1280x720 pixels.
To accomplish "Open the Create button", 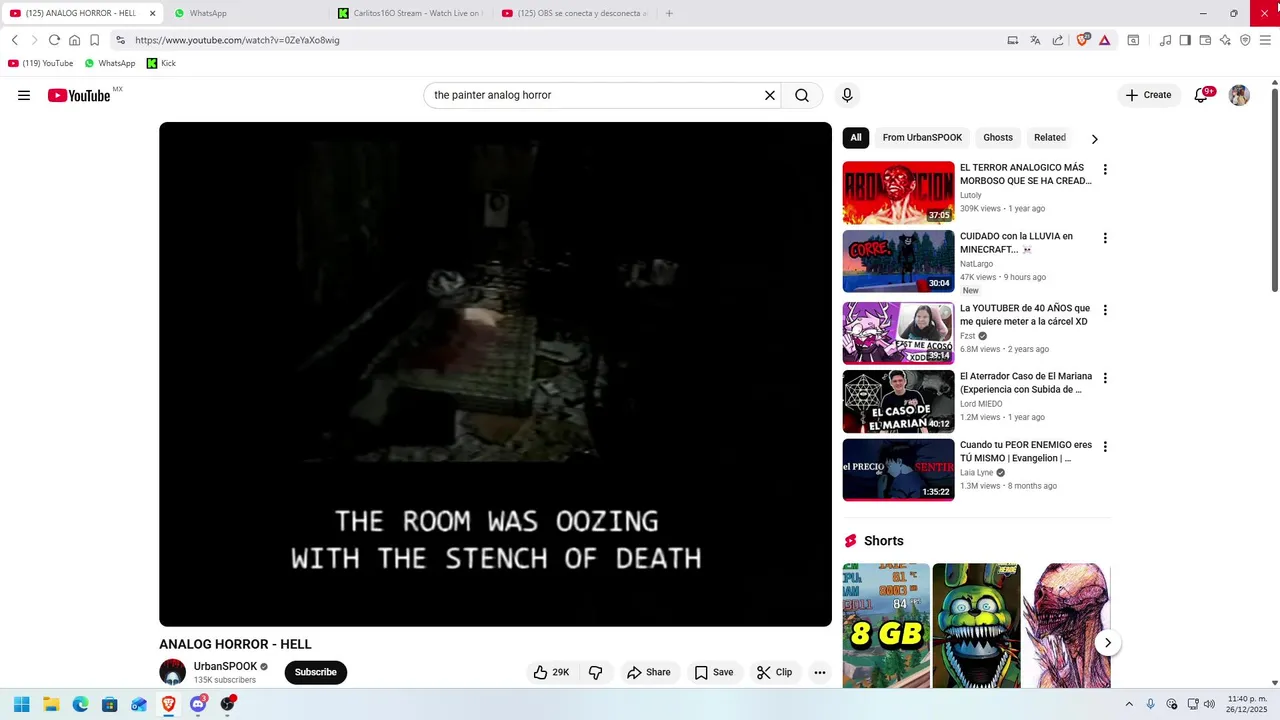I will coord(1148,95).
